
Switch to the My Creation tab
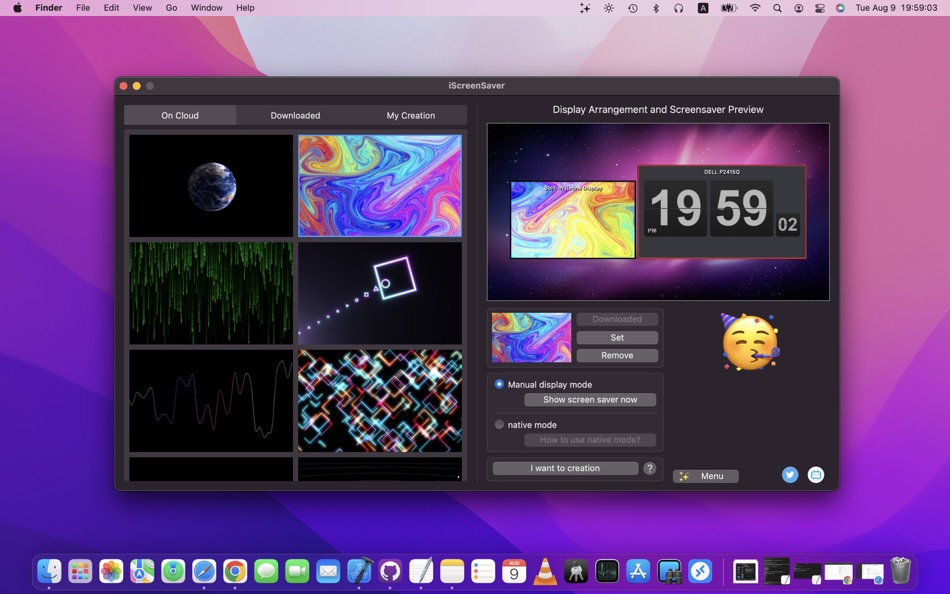[x=410, y=115]
